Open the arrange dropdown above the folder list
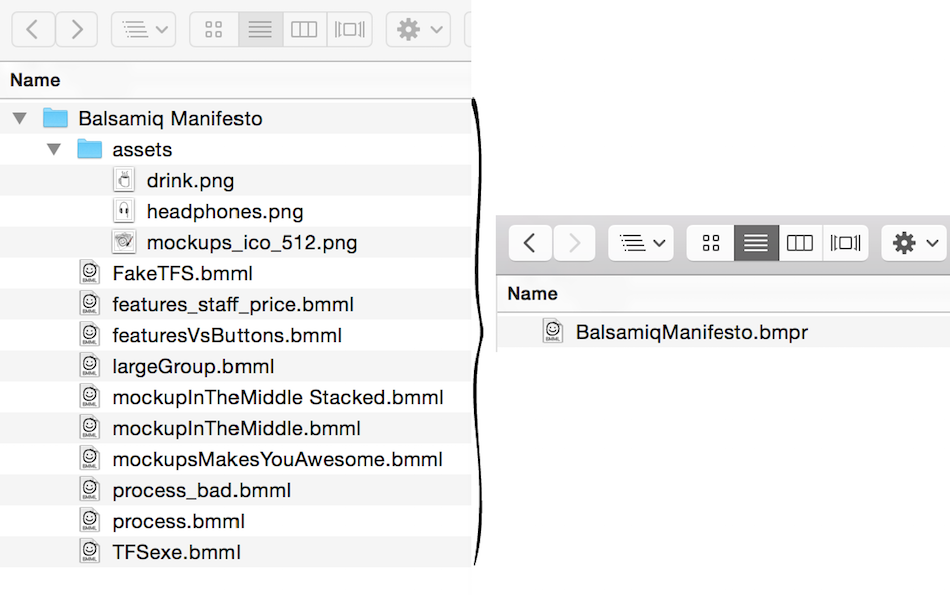Screen dimensions: 950x595 point(143,30)
